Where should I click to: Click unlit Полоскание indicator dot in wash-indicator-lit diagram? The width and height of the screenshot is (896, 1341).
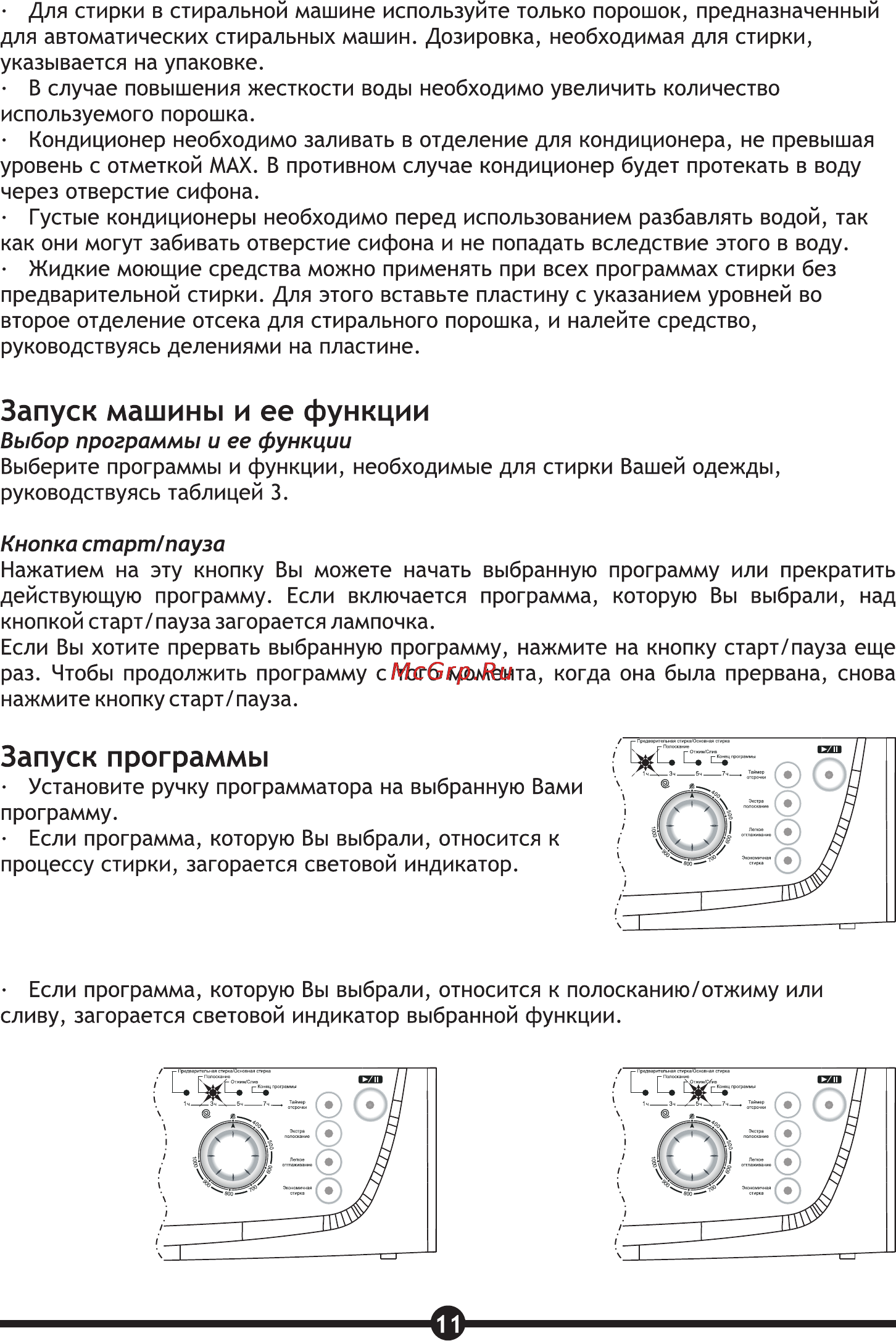tap(672, 762)
